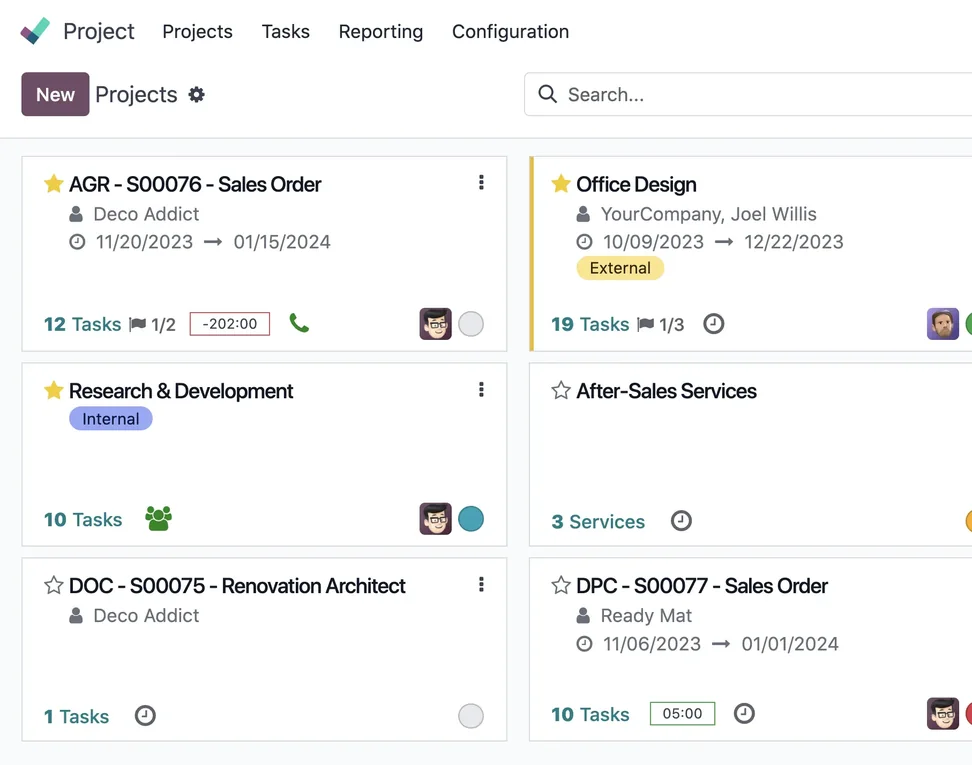Click the green phone activity icon on AGR project
972x765 pixels.
tap(299, 323)
